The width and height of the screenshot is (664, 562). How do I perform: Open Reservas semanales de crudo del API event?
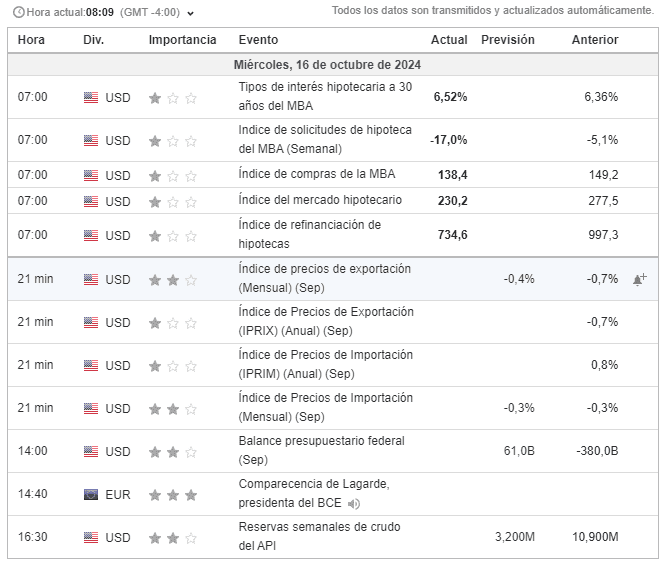319,536
